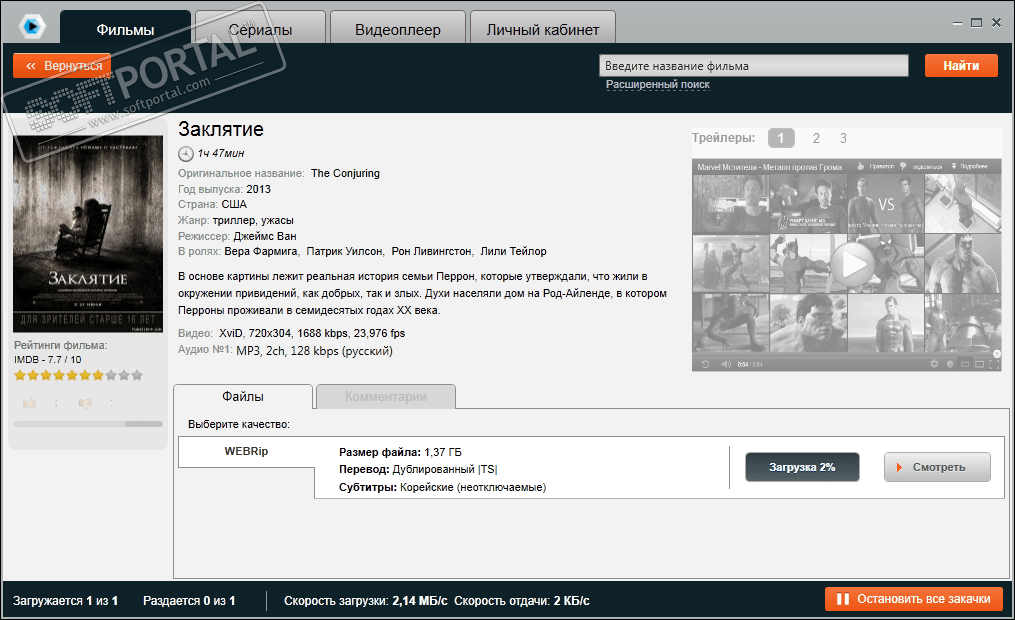
Task: Click the trailer progress bar knob
Action: (x=997, y=353)
